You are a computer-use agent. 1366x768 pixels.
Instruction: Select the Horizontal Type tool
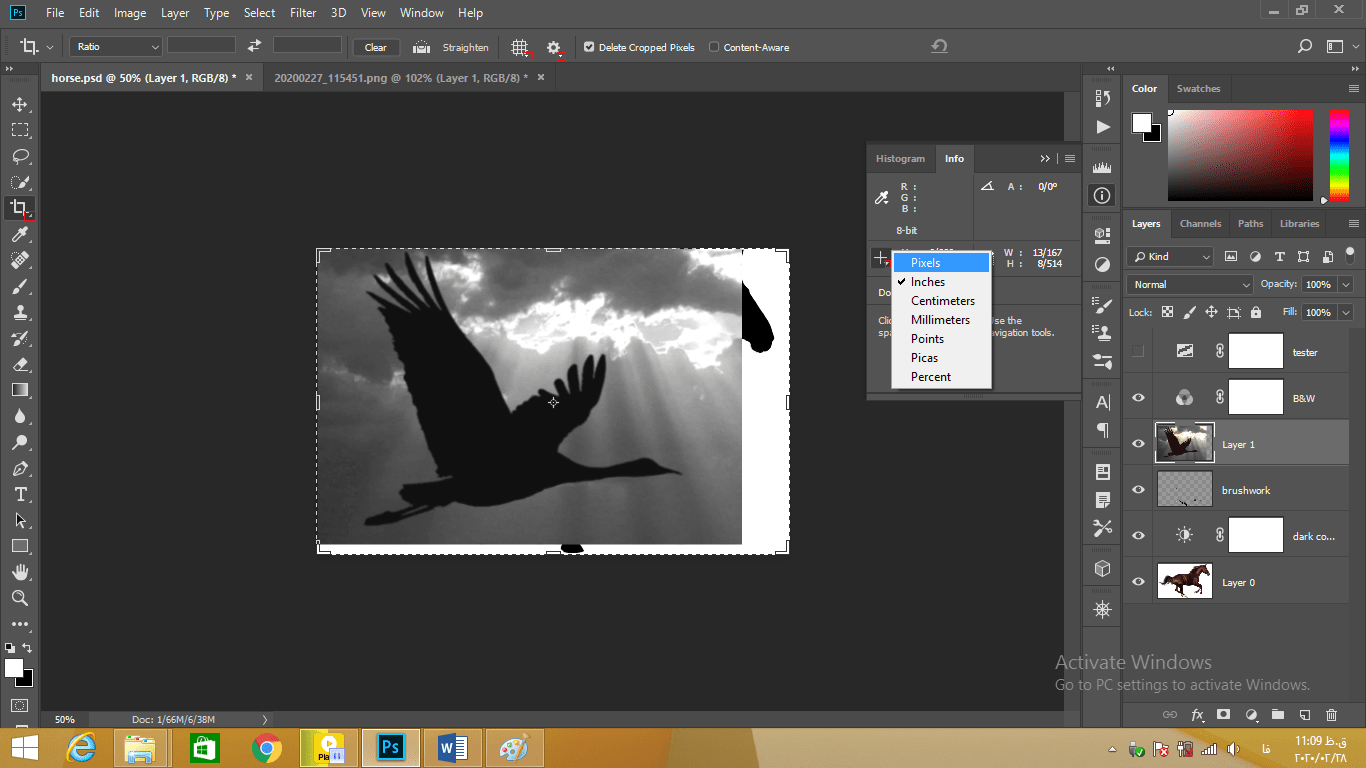20,494
